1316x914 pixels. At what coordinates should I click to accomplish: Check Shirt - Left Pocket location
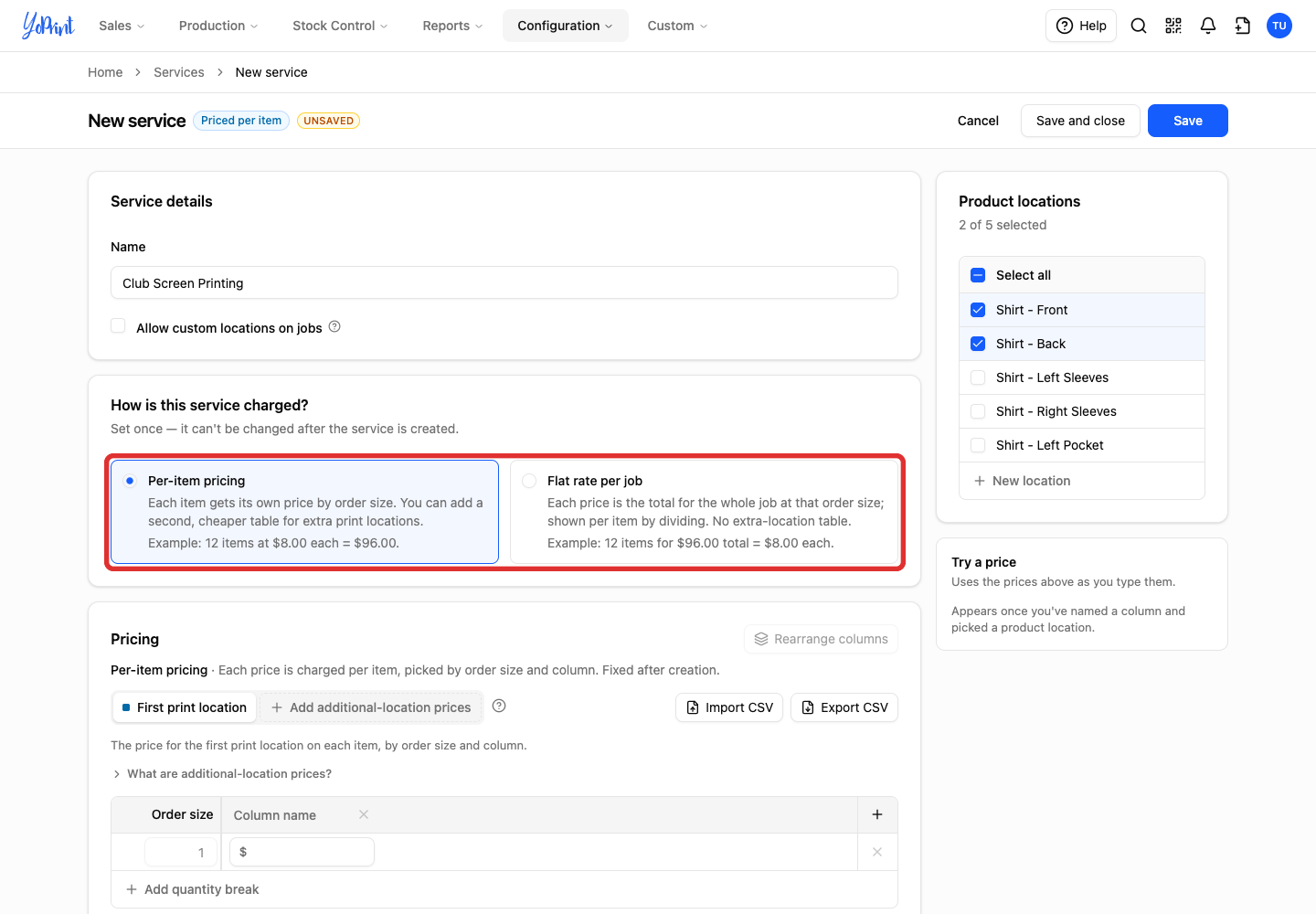[978, 445]
